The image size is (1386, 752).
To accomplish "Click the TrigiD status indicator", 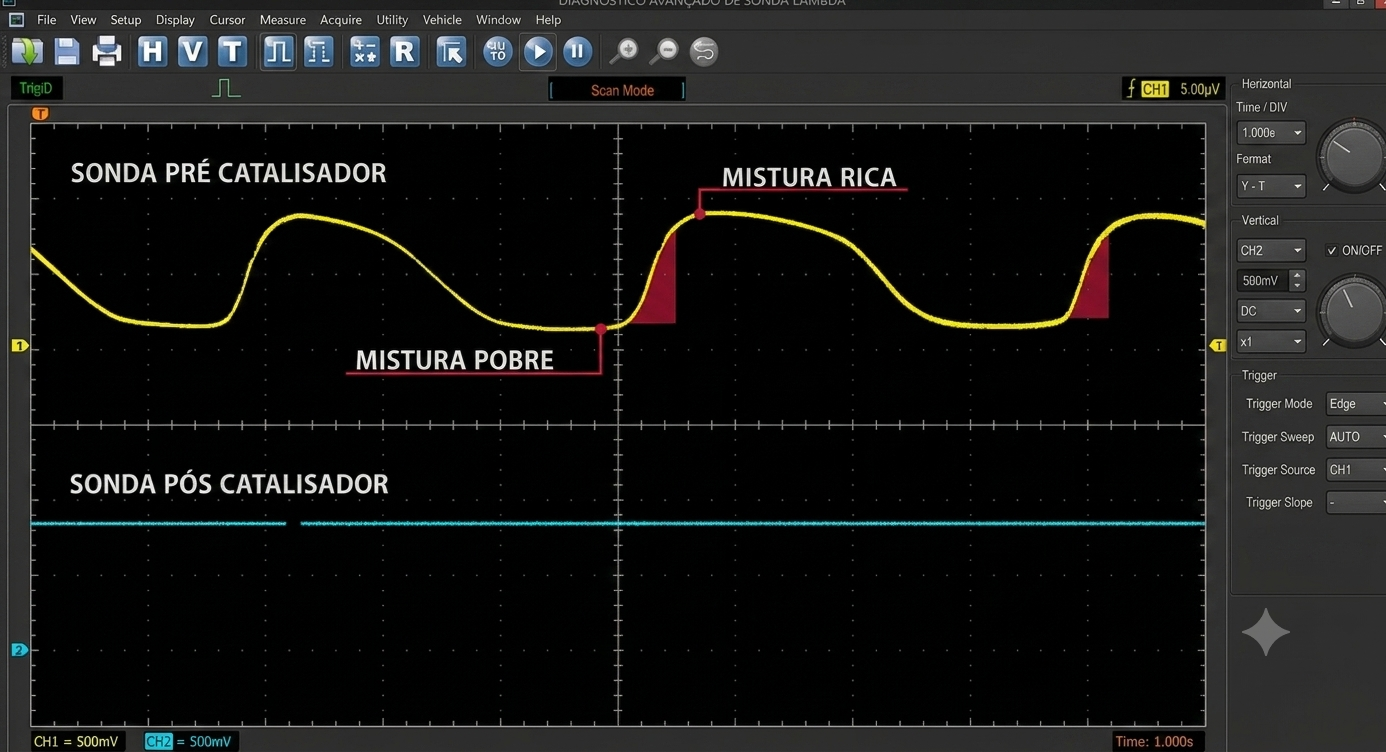I will click(36, 88).
